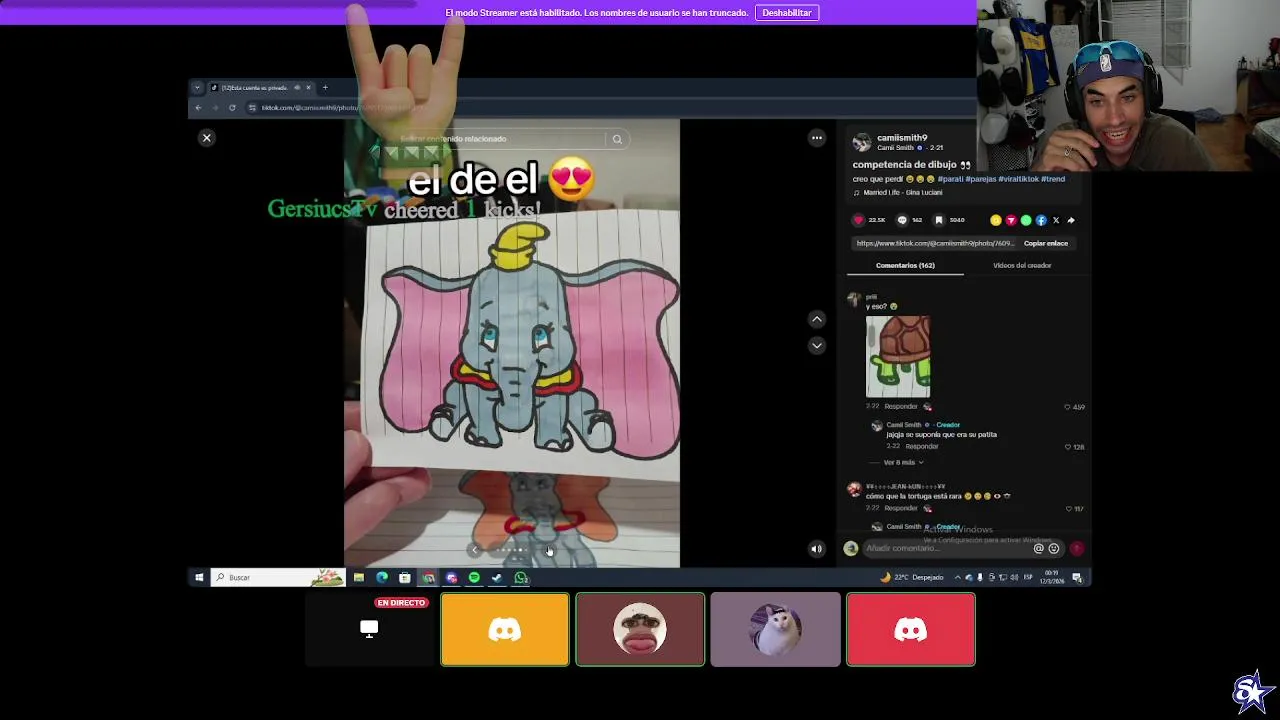Open the browser tab list dropdown

point(197,87)
